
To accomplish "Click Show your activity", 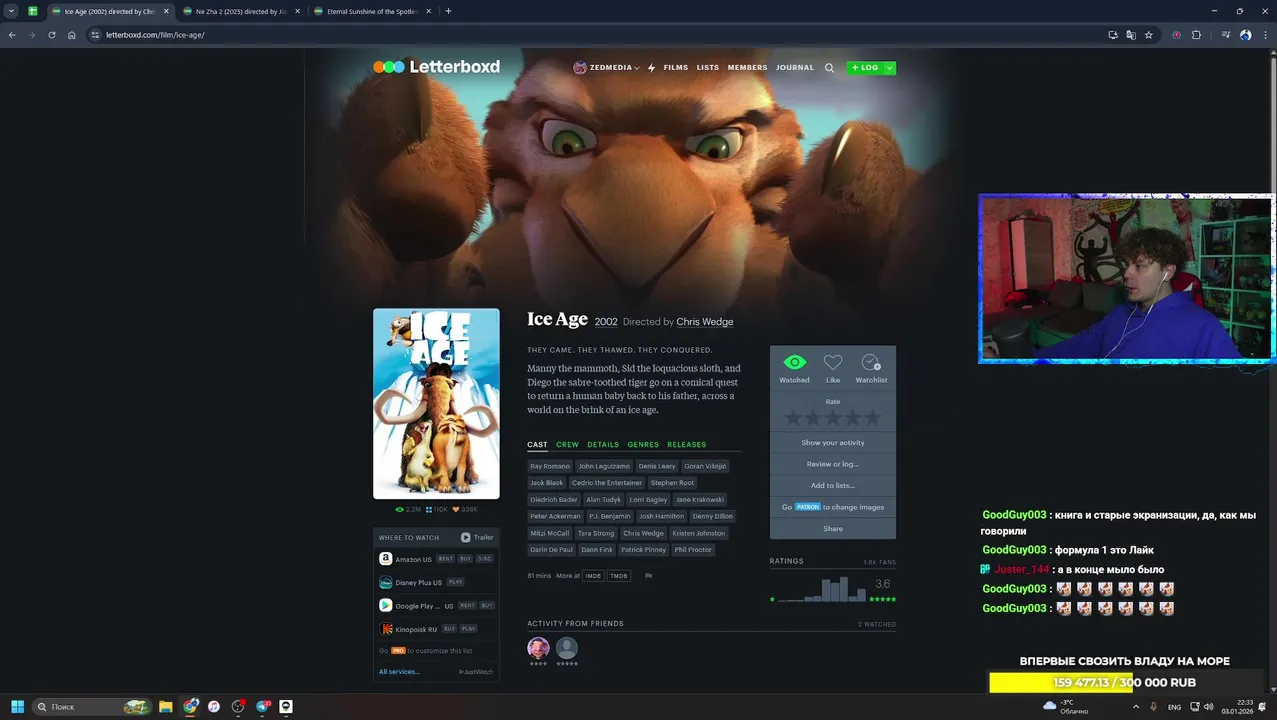I will (833, 443).
